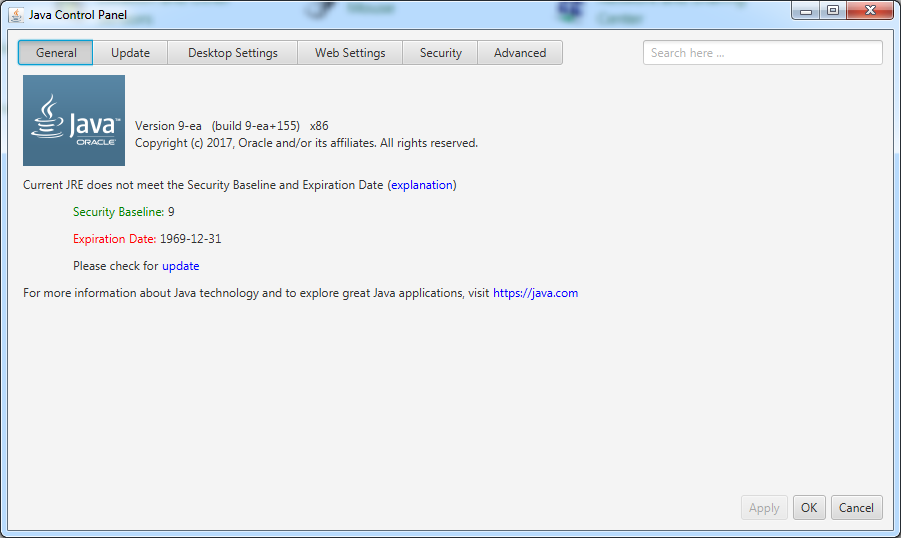
Task: Select the Desktop Settings tab
Action: pos(232,53)
